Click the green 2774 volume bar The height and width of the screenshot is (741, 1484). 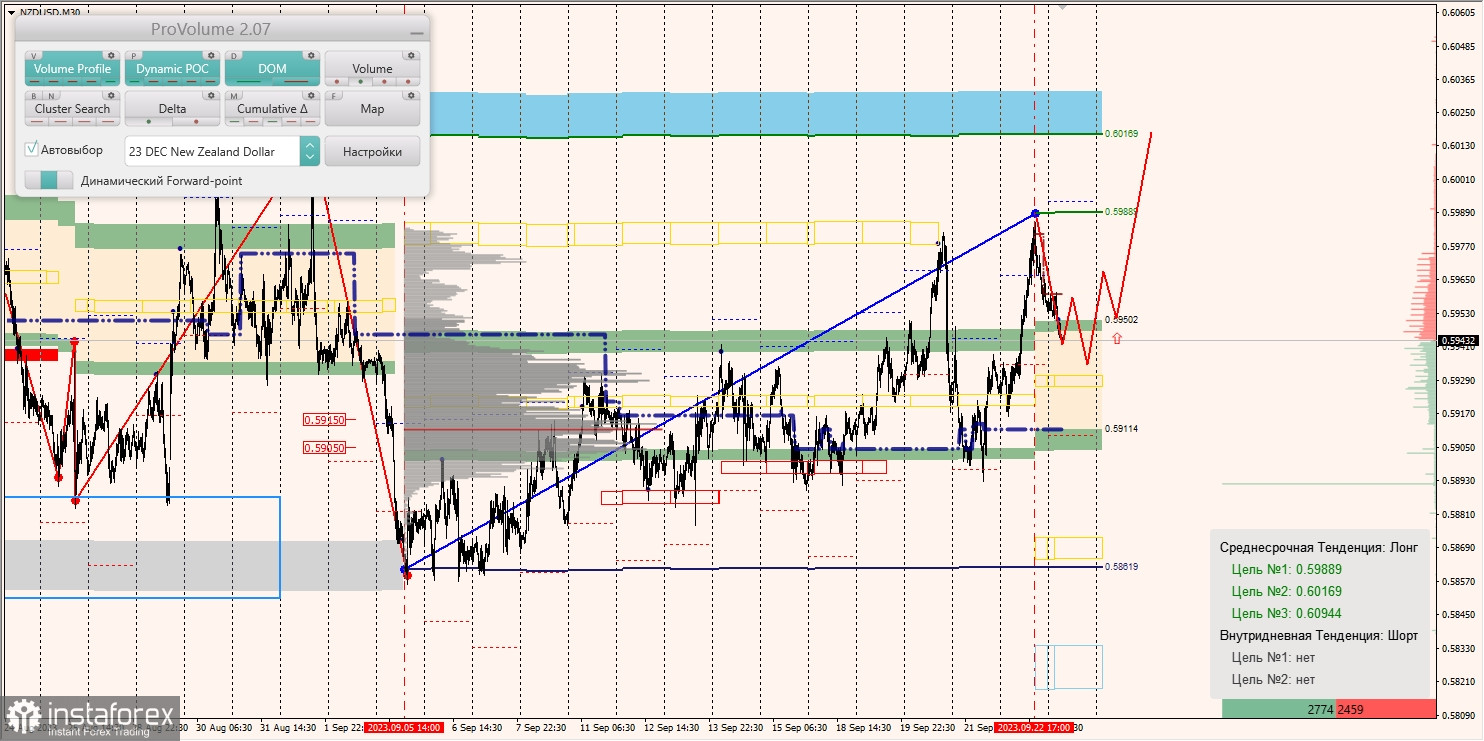click(1279, 709)
